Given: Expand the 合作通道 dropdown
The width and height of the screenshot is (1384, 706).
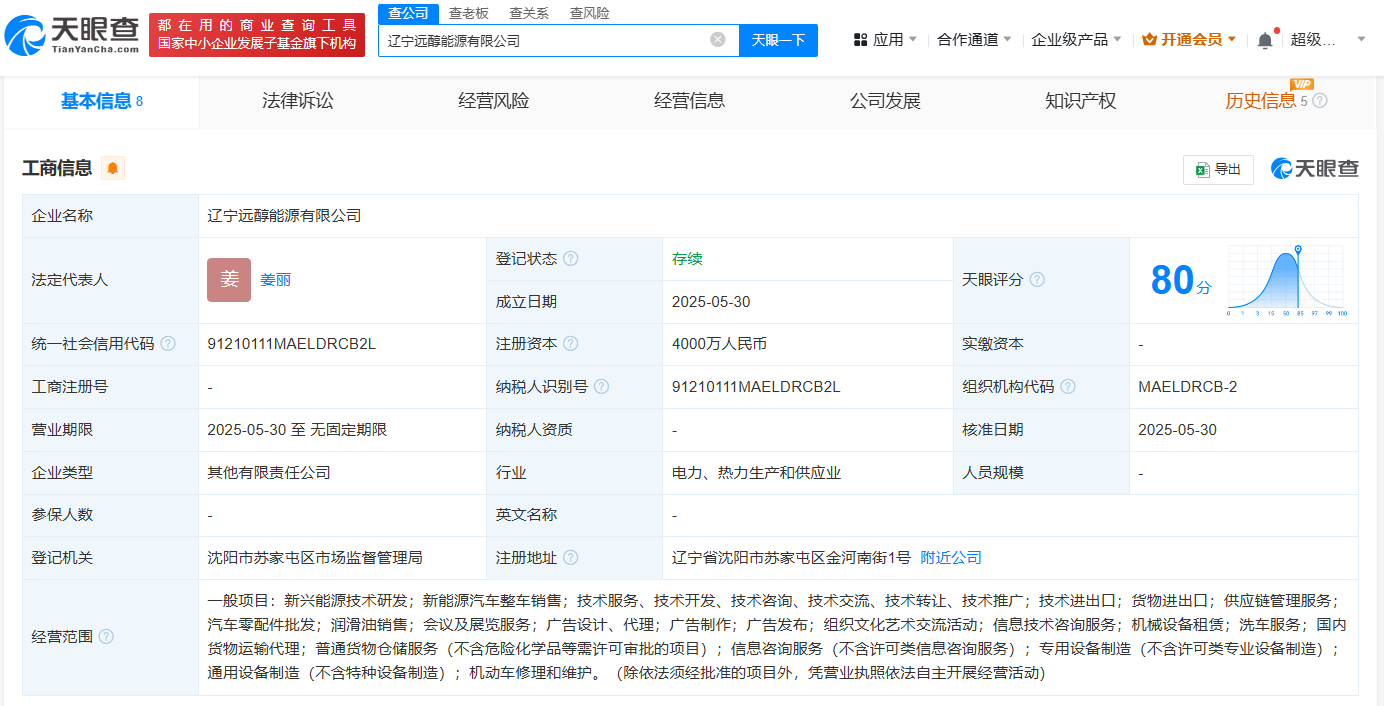Looking at the screenshot, I should click(974, 40).
